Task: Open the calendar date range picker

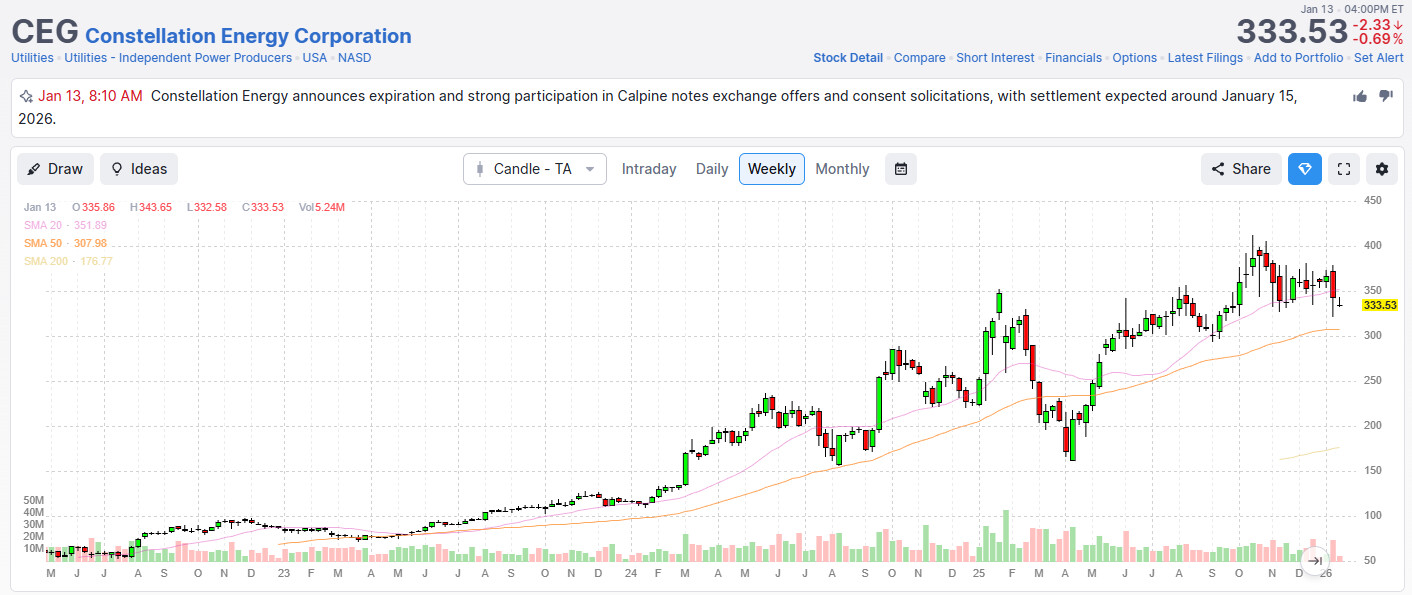Action: coord(900,169)
